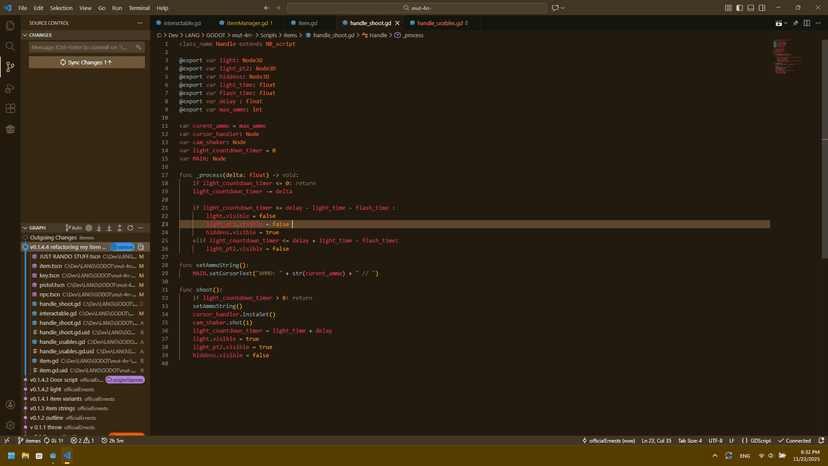
Task: Open the Run and Debug view
Action: point(10,88)
